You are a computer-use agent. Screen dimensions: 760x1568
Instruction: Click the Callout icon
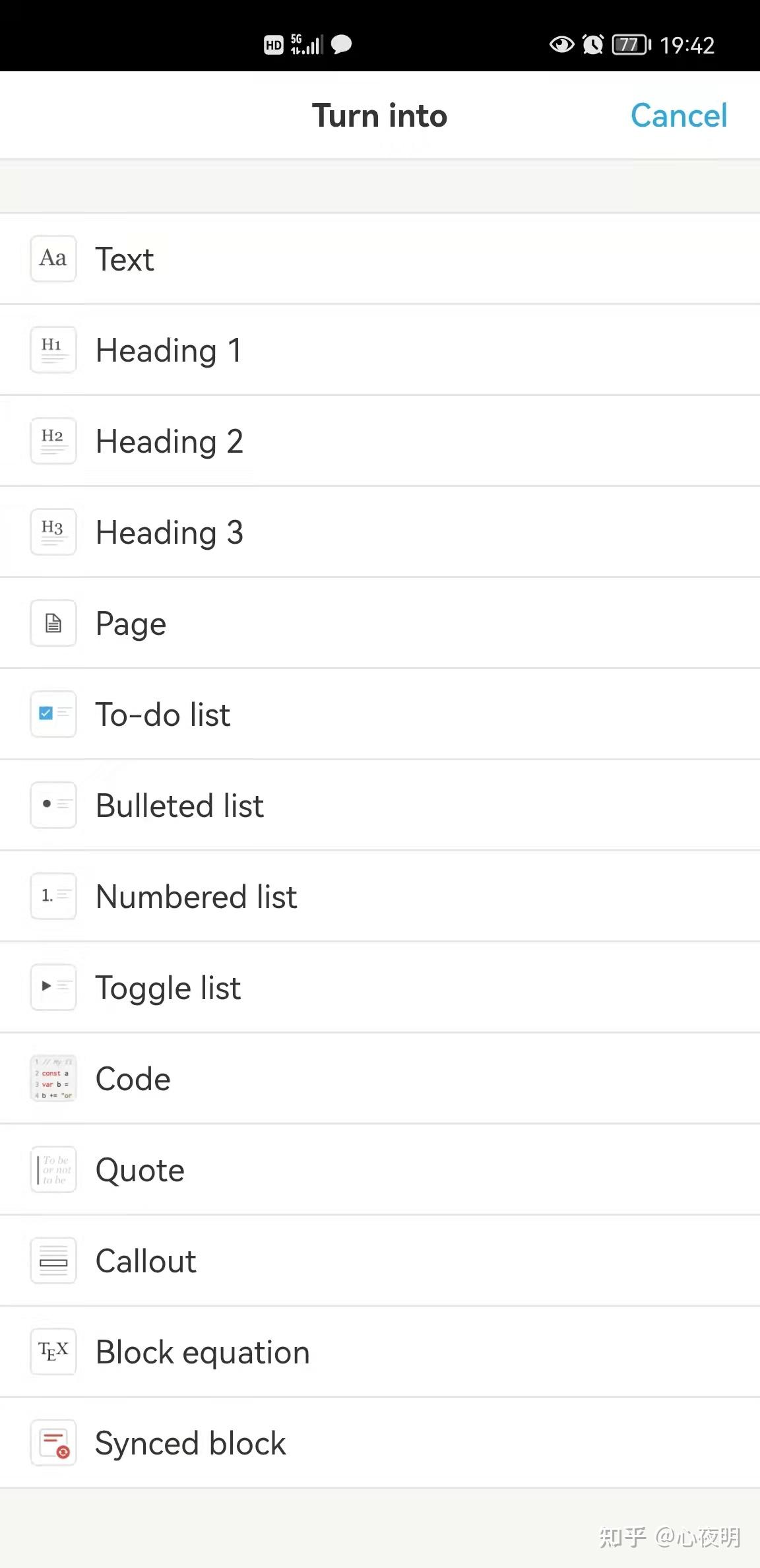53,1260
